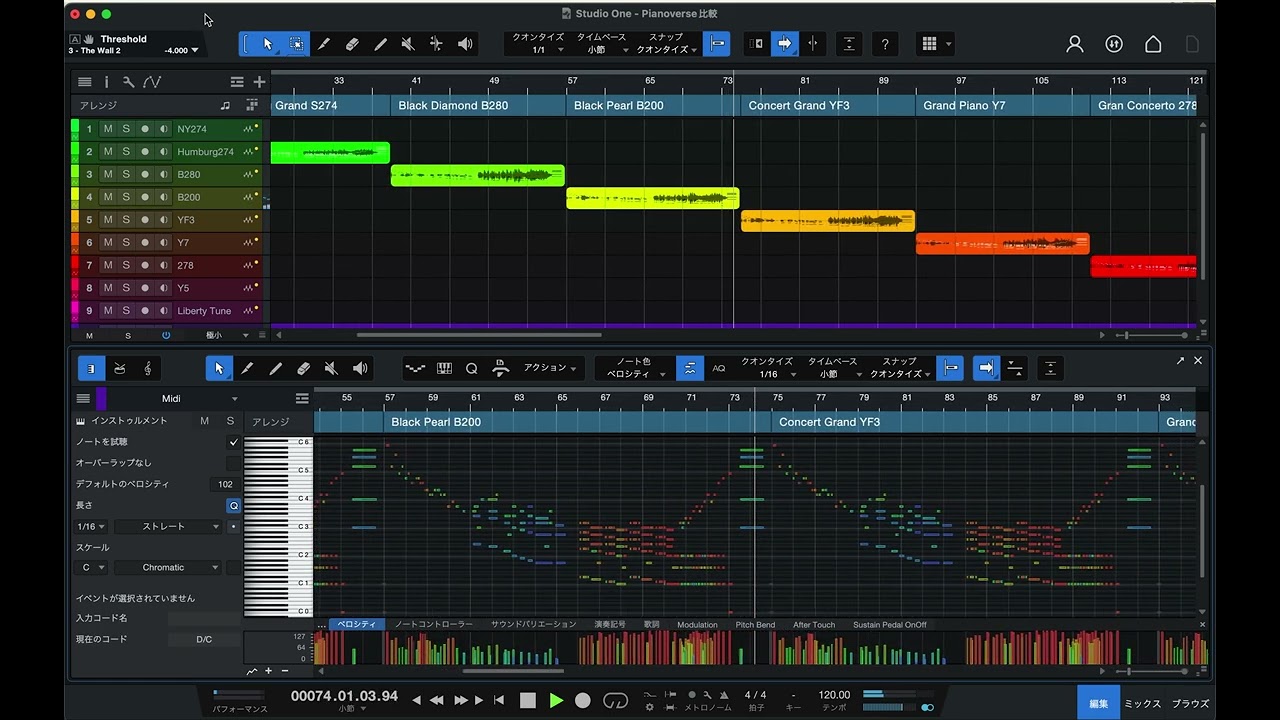
Task: Select the Range tool in main toolbar
Action: 296,44
